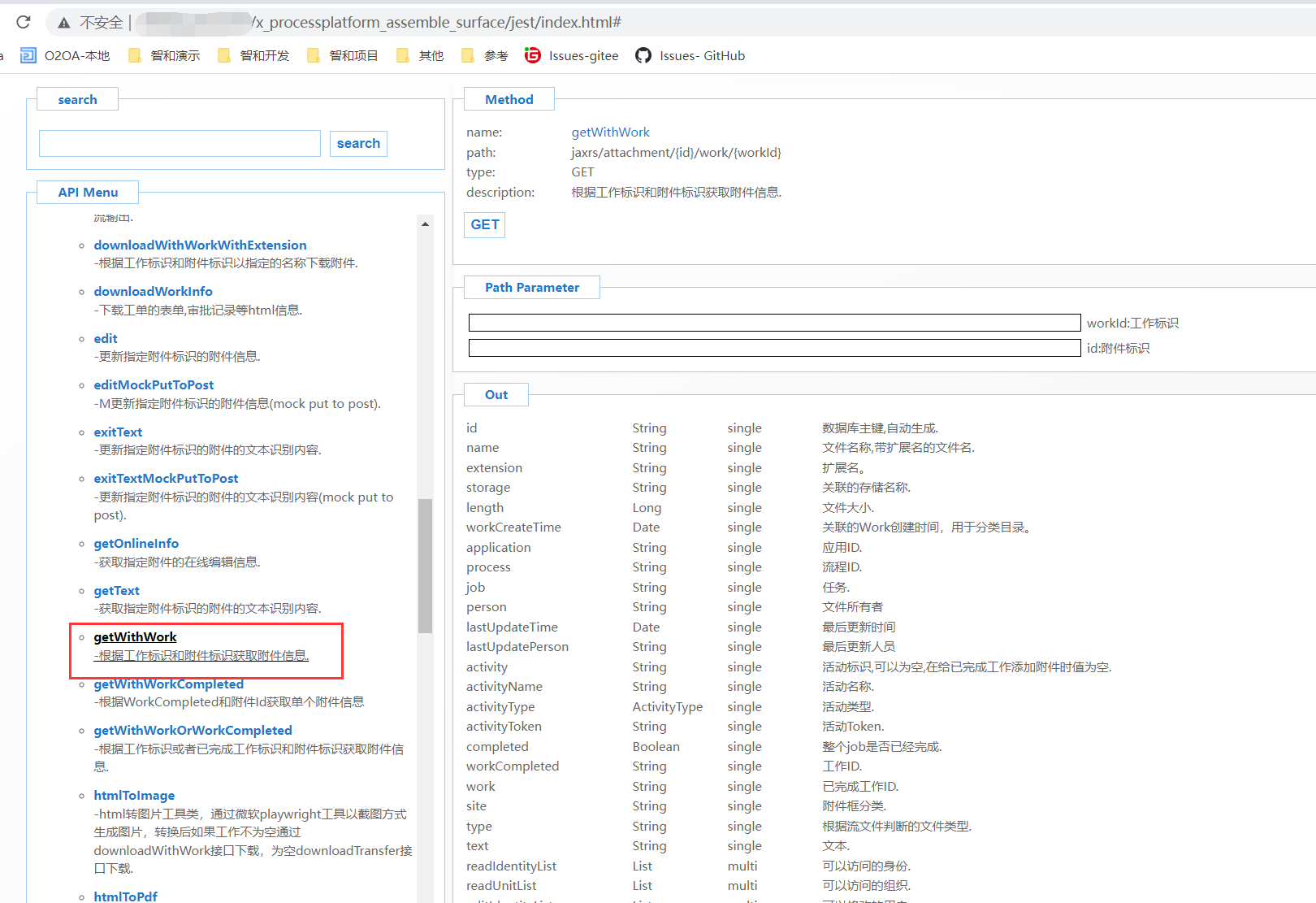Open the downloadWithWorkWithExtension API link
1316x903 pixels.
tap(200, 245)
